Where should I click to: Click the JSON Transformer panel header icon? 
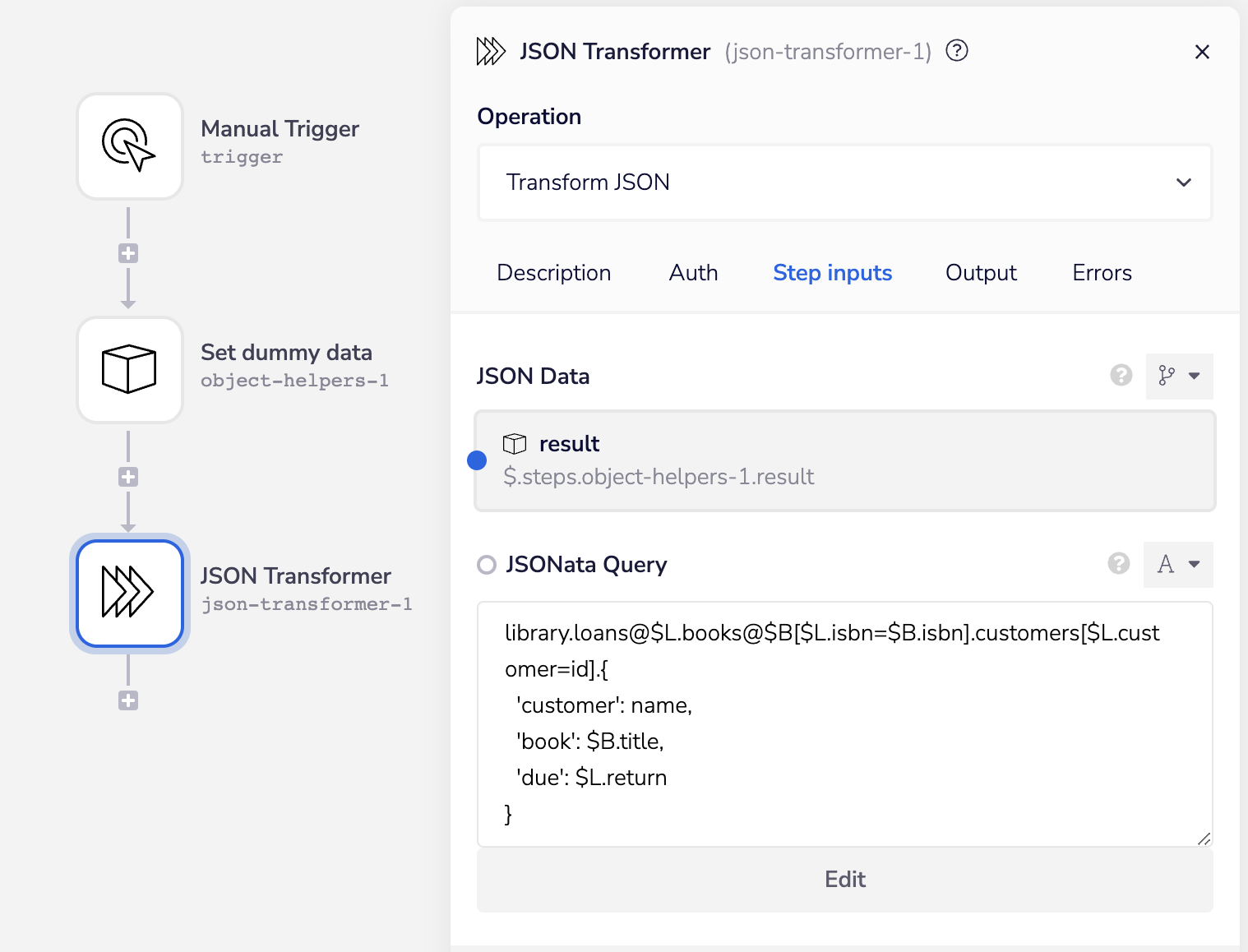491,51
